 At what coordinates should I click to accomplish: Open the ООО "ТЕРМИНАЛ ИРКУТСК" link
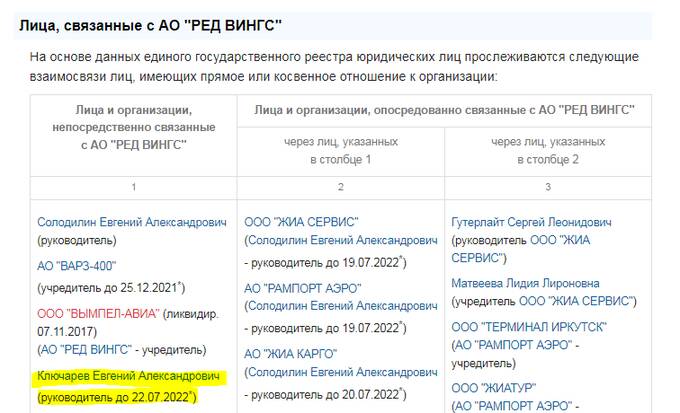529,327
